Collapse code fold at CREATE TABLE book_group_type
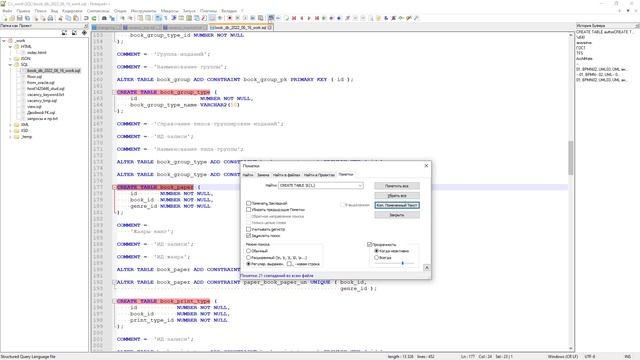The height and width of the screenshot is (360, 640). (x=115, y=92)
